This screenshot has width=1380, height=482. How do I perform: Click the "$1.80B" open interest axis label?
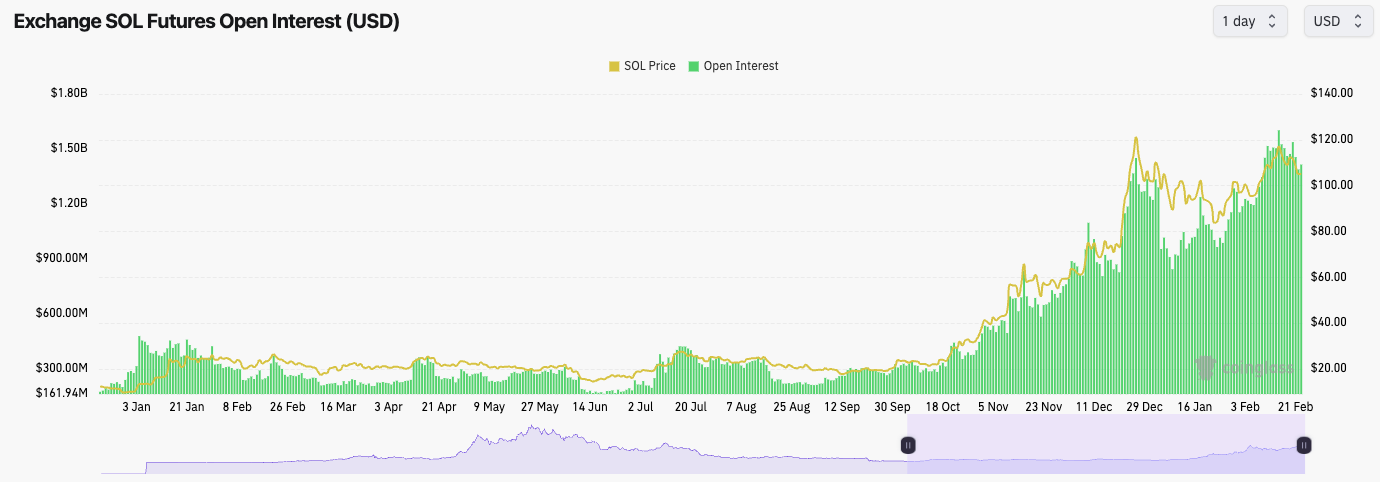[69, 93]
